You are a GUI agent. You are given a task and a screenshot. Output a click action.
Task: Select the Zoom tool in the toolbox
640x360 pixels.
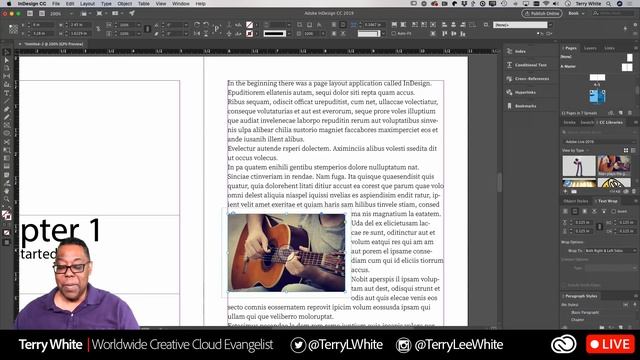(7, 199)
